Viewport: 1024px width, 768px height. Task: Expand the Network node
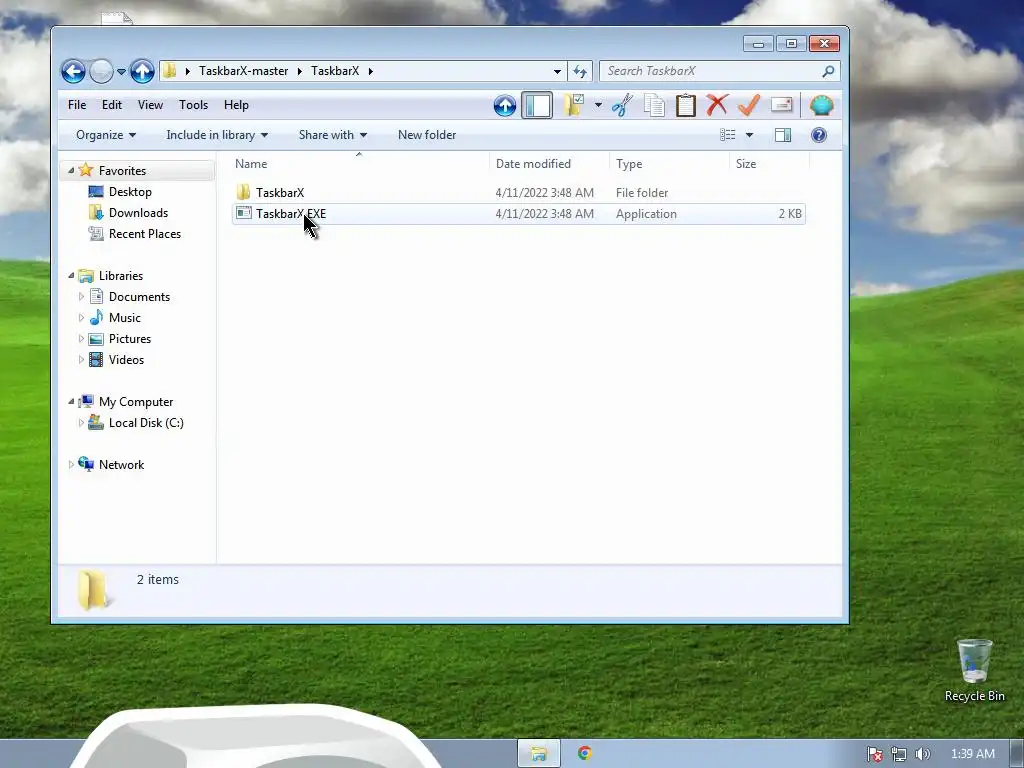pyautogui.click(x=71, y=465)
